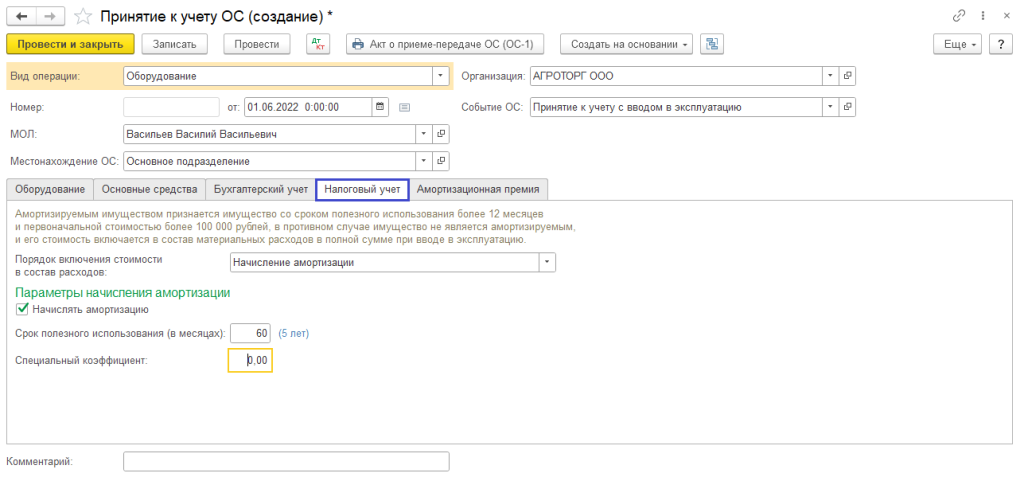Add form to favorites with star icon
1024x477 pixels.
pyautogui.click(x=85, y=16)
